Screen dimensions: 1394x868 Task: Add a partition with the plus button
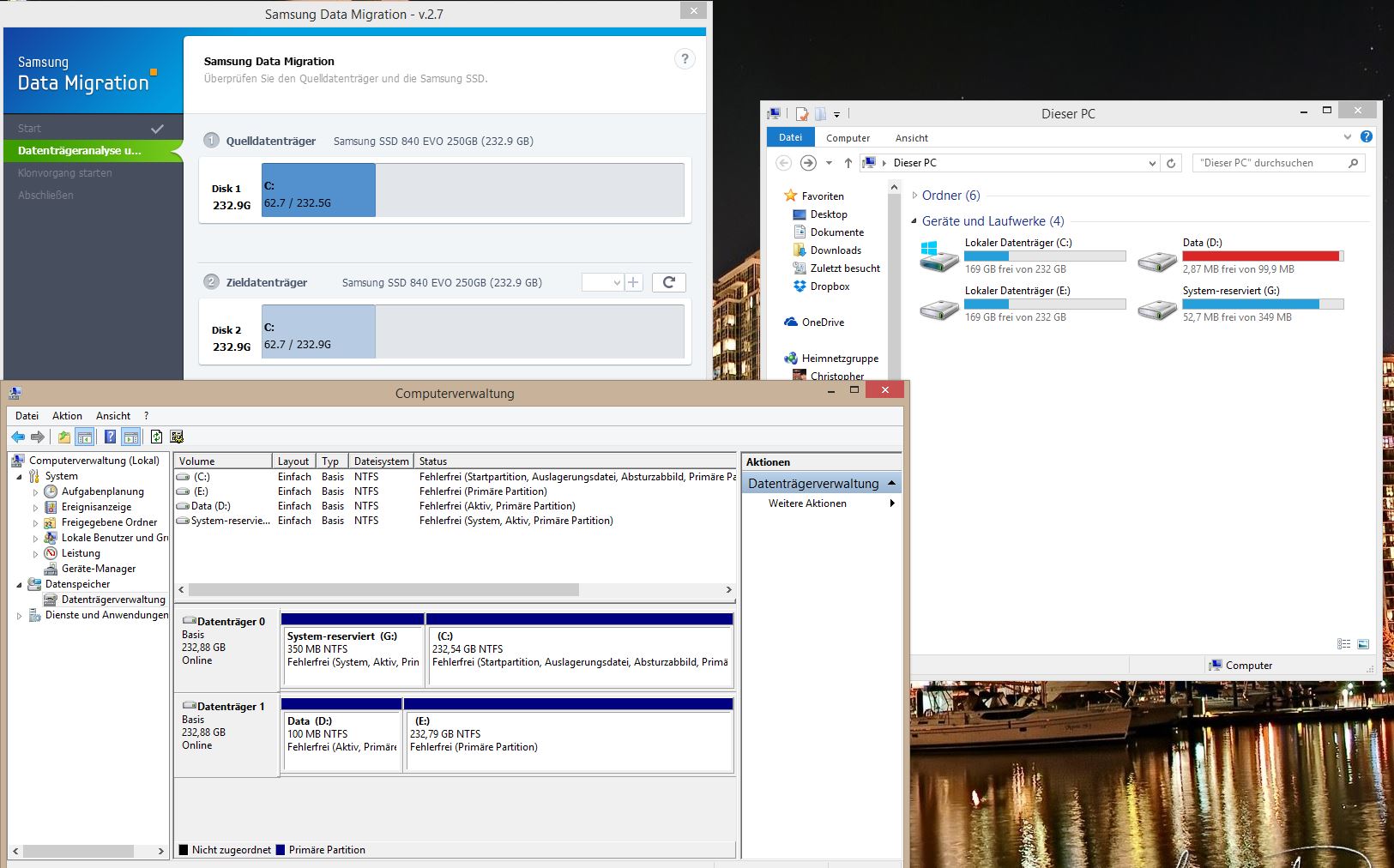pos(634,282)
